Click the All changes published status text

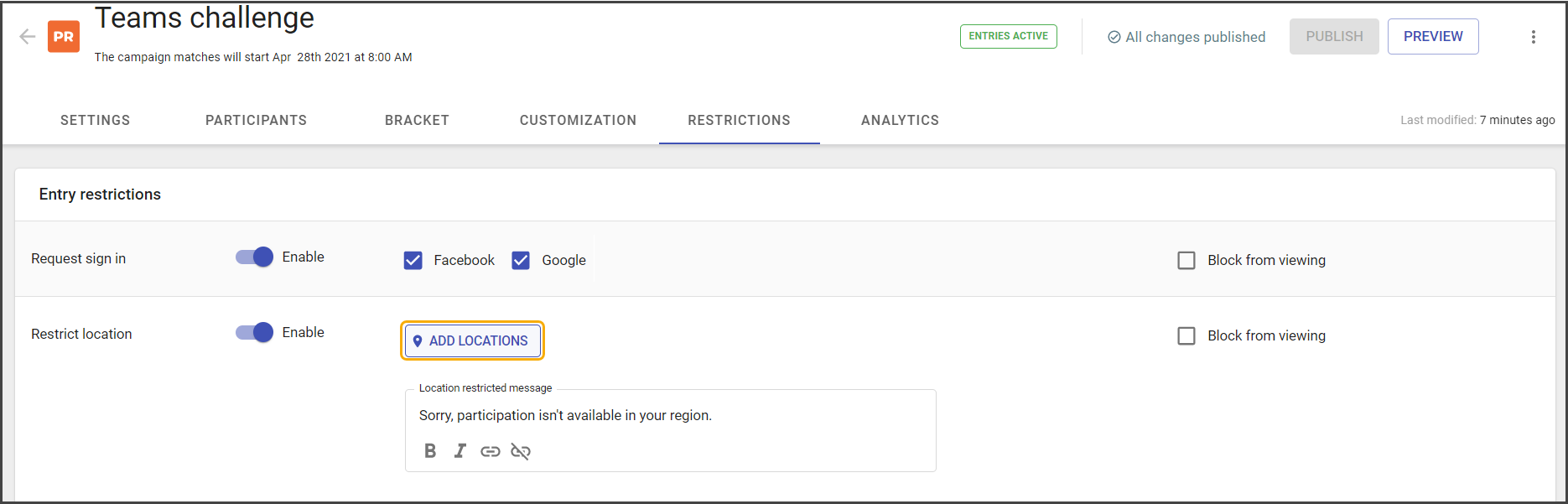tap(1196, 37)
